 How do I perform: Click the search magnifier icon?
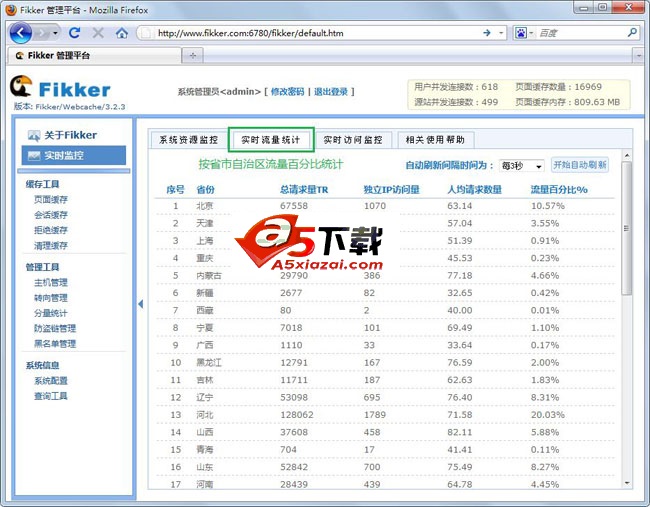click(x=633, y=32)
